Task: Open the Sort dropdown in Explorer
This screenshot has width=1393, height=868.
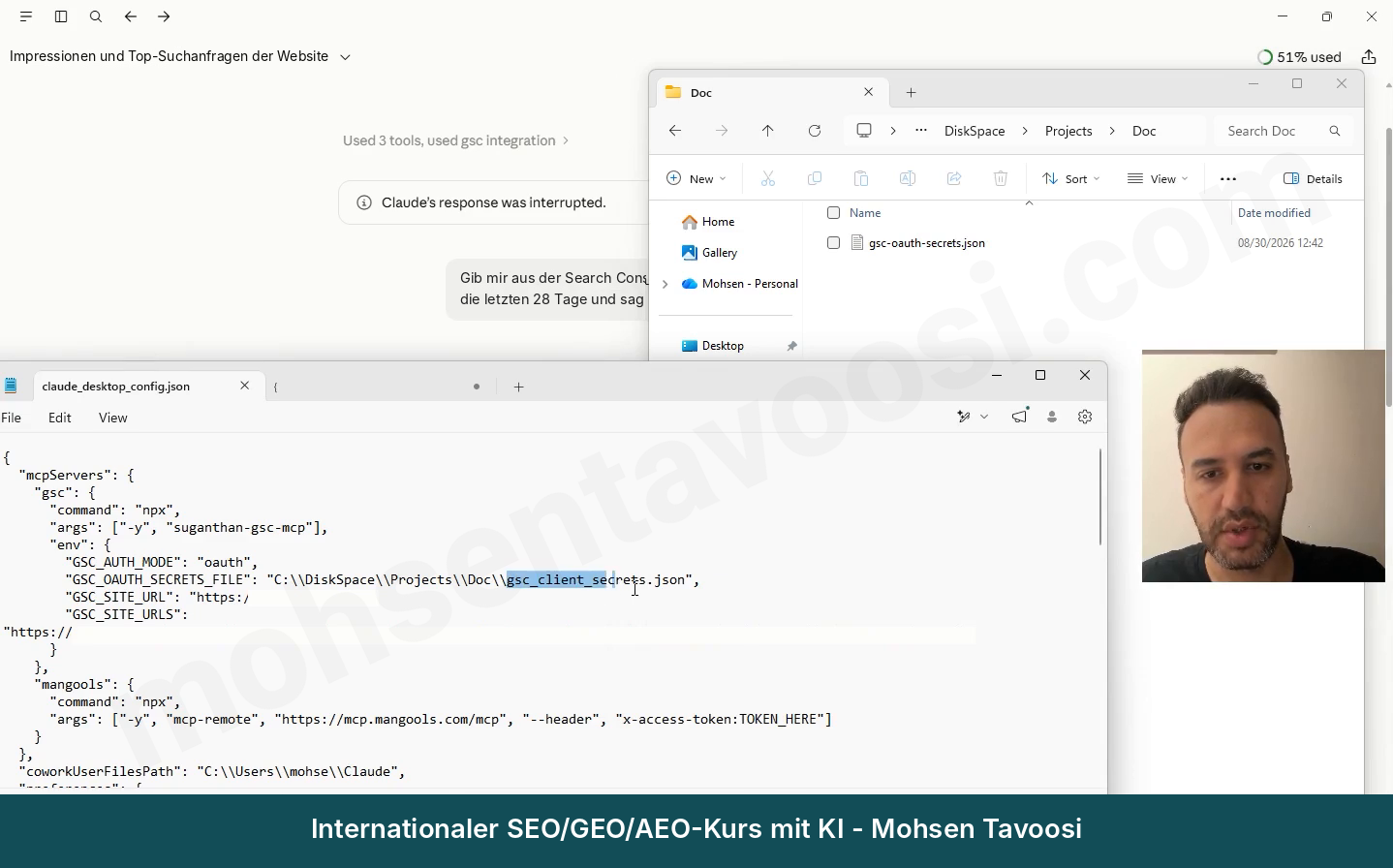Action: (x=1070, y=178)
